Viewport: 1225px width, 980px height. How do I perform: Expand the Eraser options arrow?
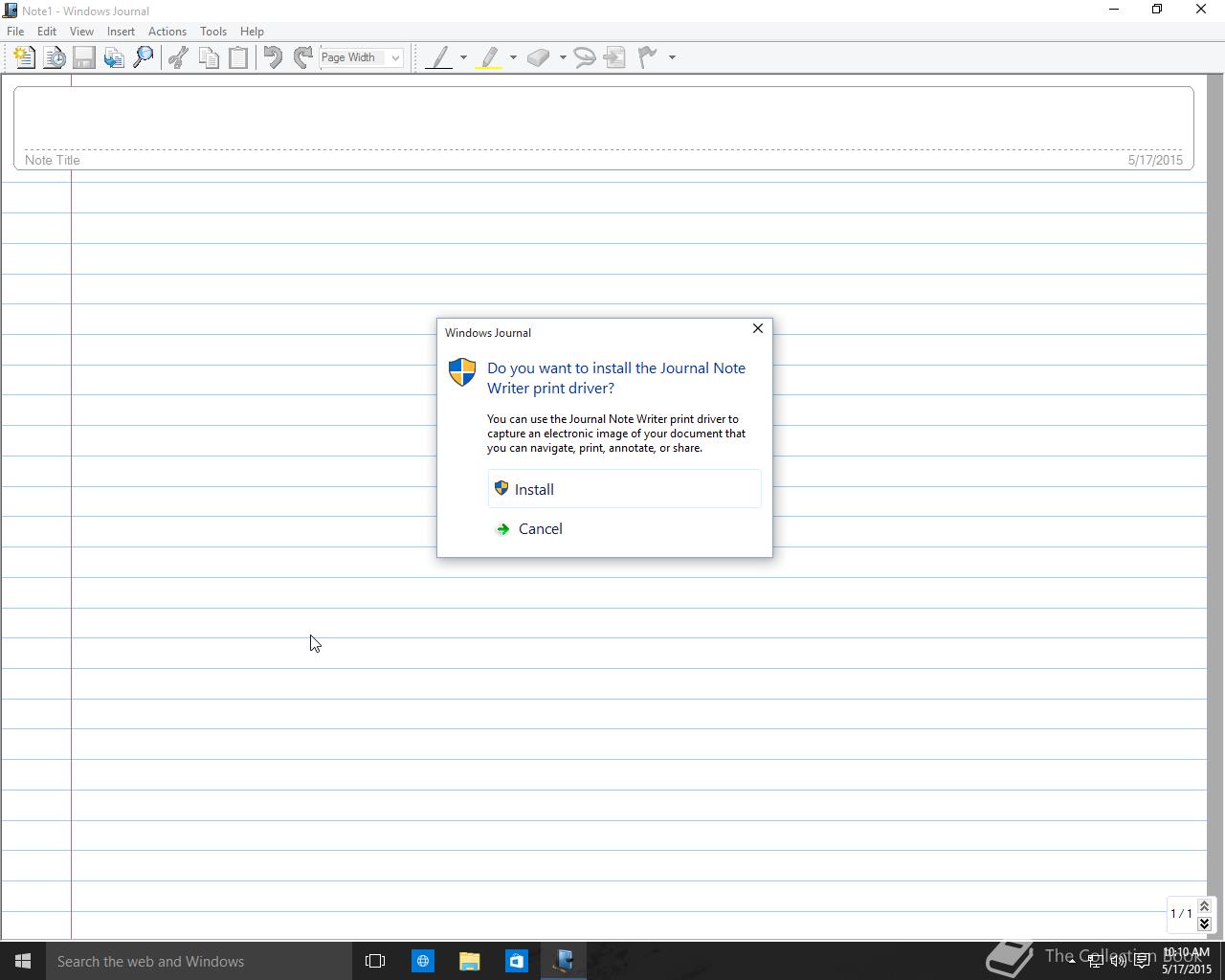[563, 57]
